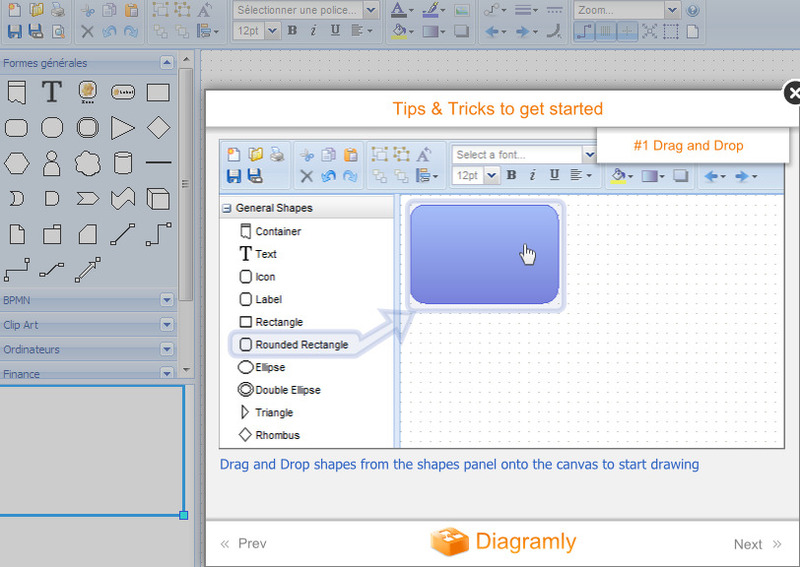Select the triangle shape in the palette
800x567 pixels.
[x=123, y=128]
